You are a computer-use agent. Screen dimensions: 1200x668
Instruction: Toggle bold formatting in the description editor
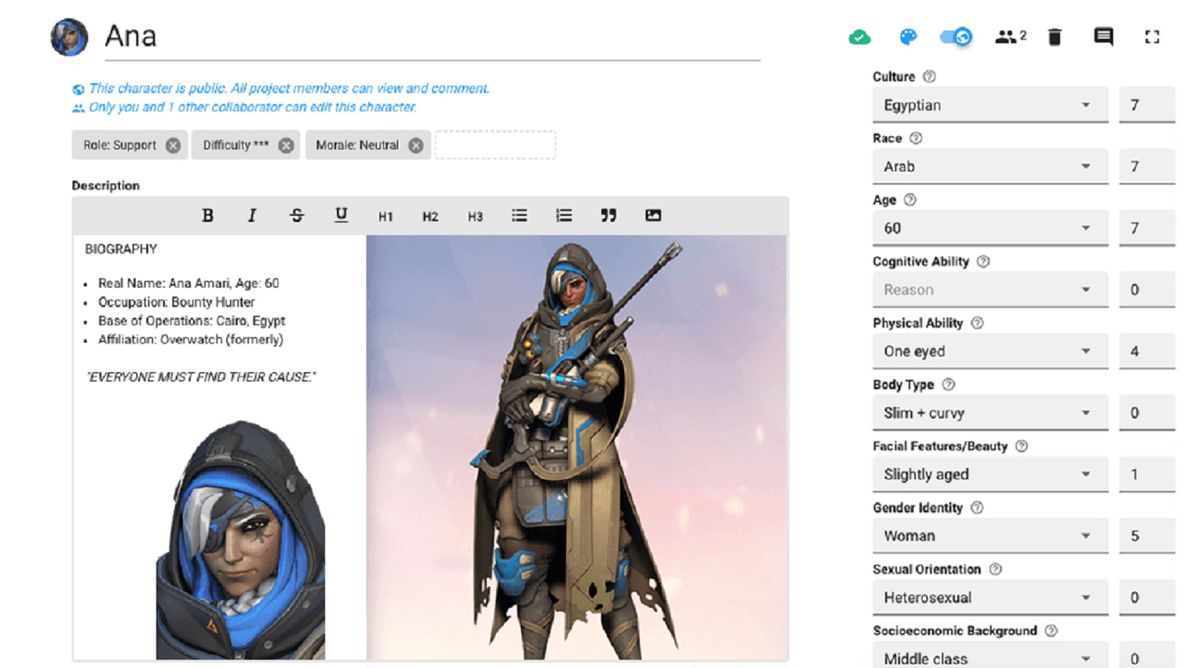click(208, 215)
